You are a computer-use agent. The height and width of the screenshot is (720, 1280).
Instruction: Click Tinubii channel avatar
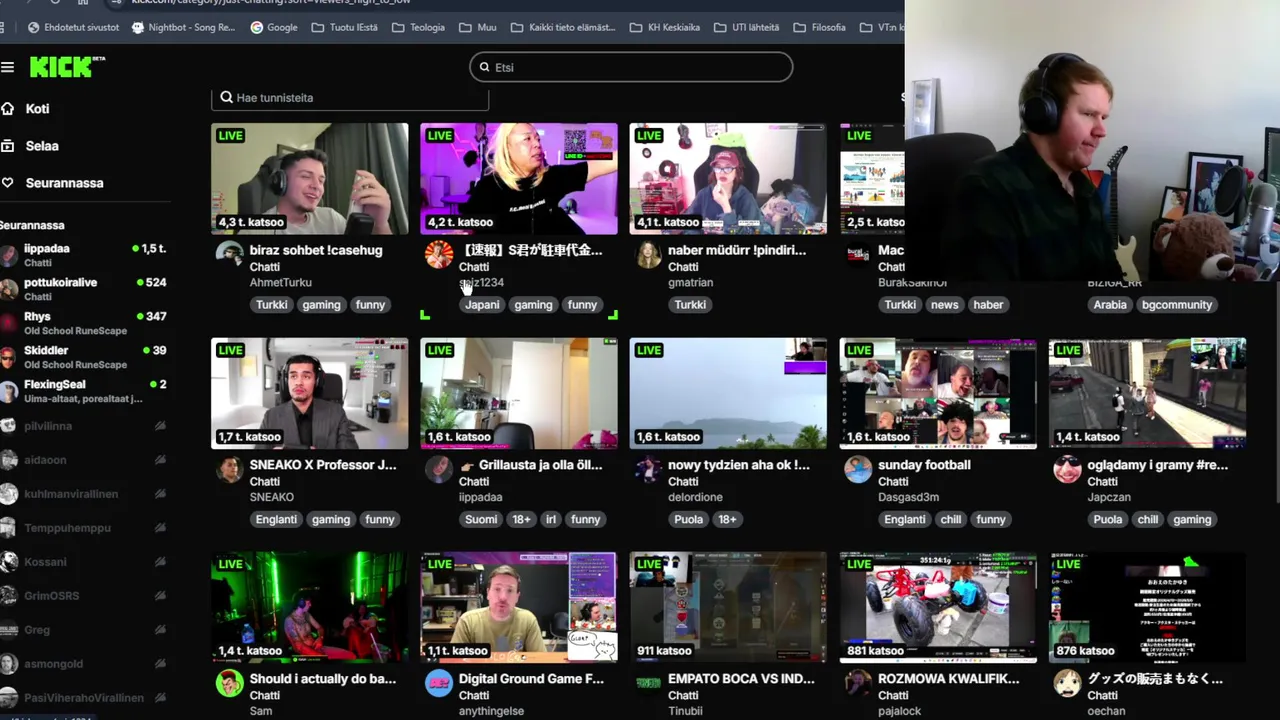649,683
